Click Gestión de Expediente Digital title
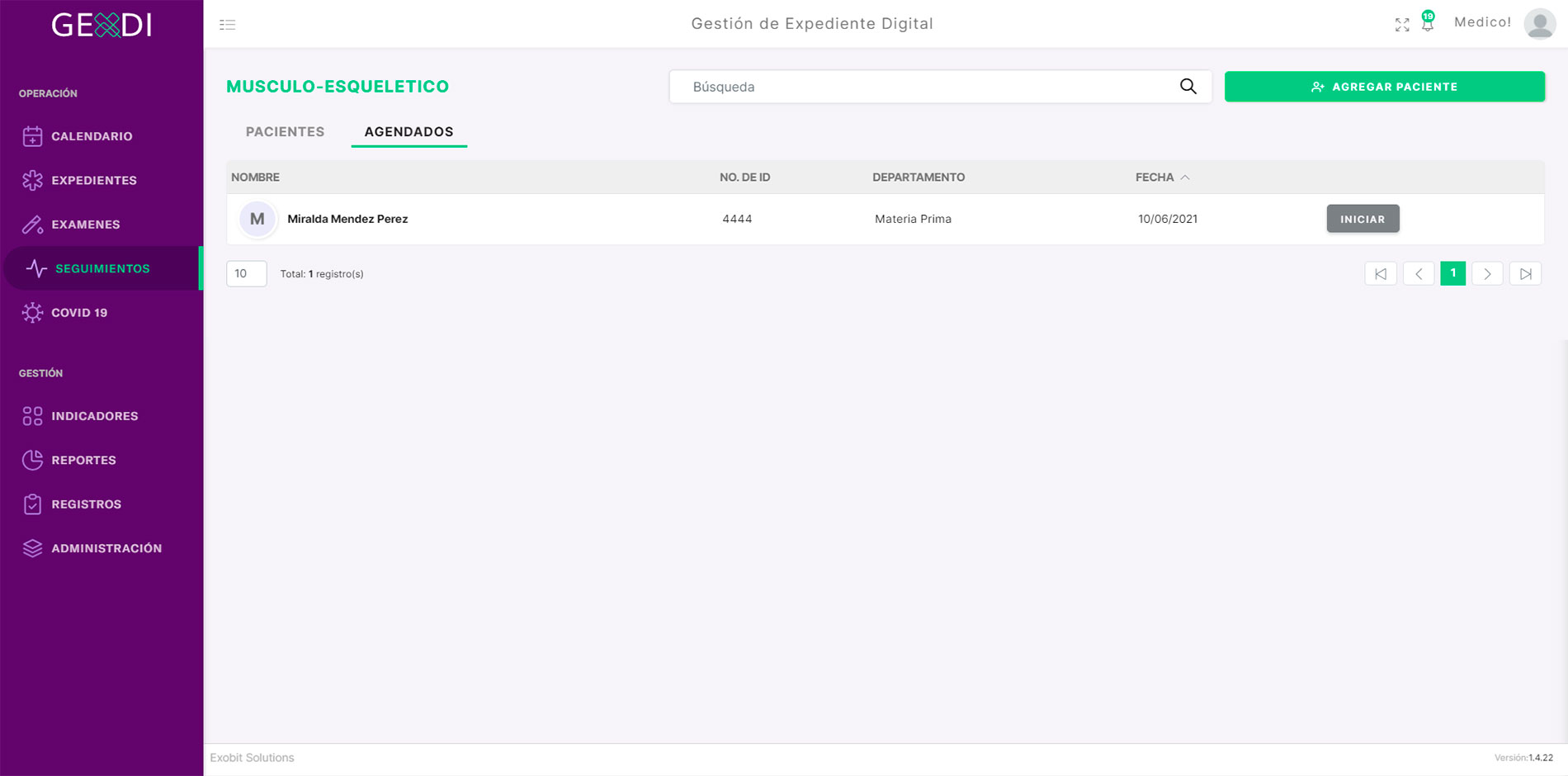 (x=812, y=24)
